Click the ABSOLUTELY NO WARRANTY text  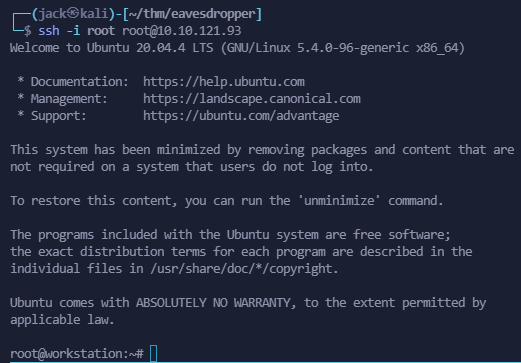point(213,303)
